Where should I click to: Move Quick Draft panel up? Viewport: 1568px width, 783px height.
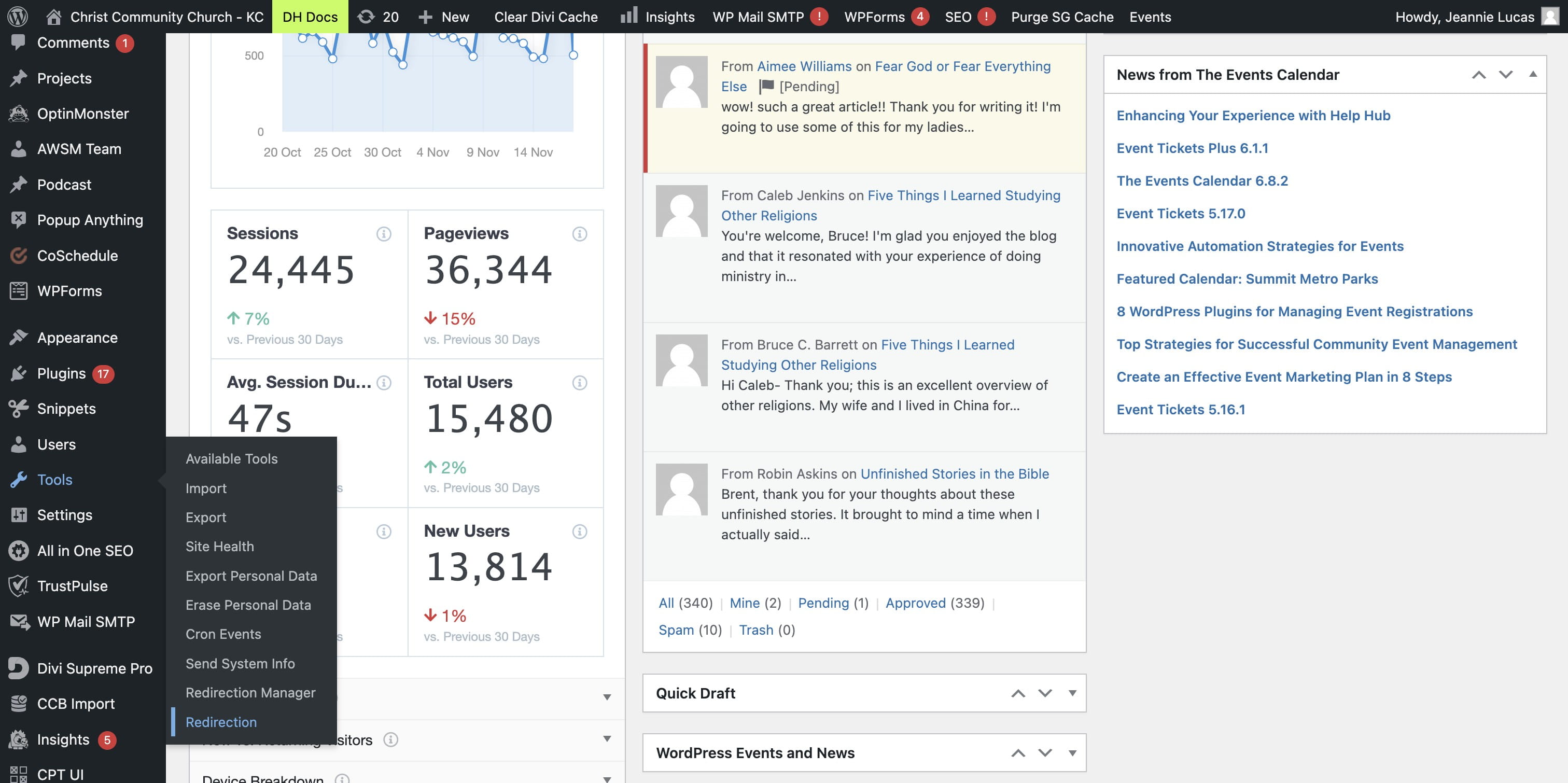(1018, 693)
